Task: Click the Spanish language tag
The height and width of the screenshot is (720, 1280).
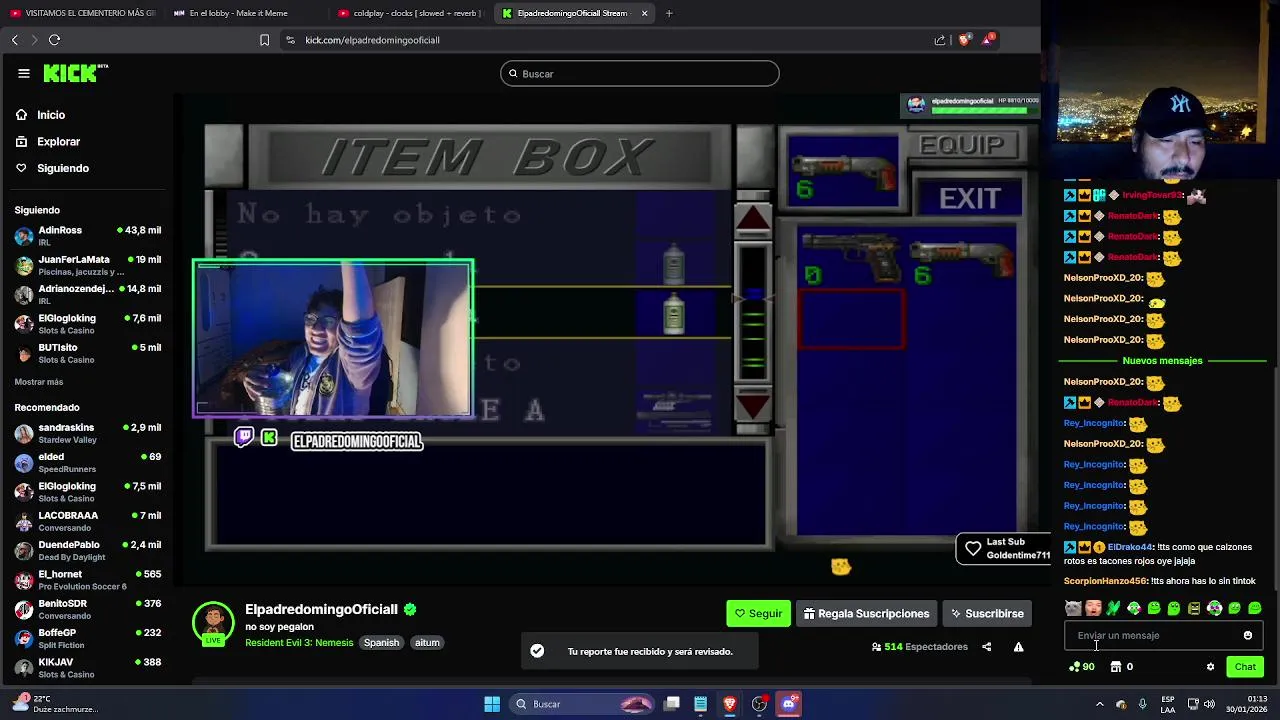Action: 381,643
